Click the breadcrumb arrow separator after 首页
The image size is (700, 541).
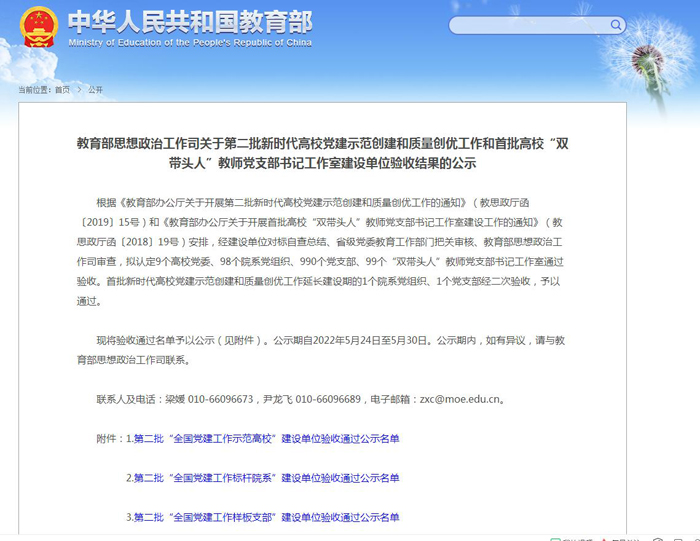coord(80,90)
